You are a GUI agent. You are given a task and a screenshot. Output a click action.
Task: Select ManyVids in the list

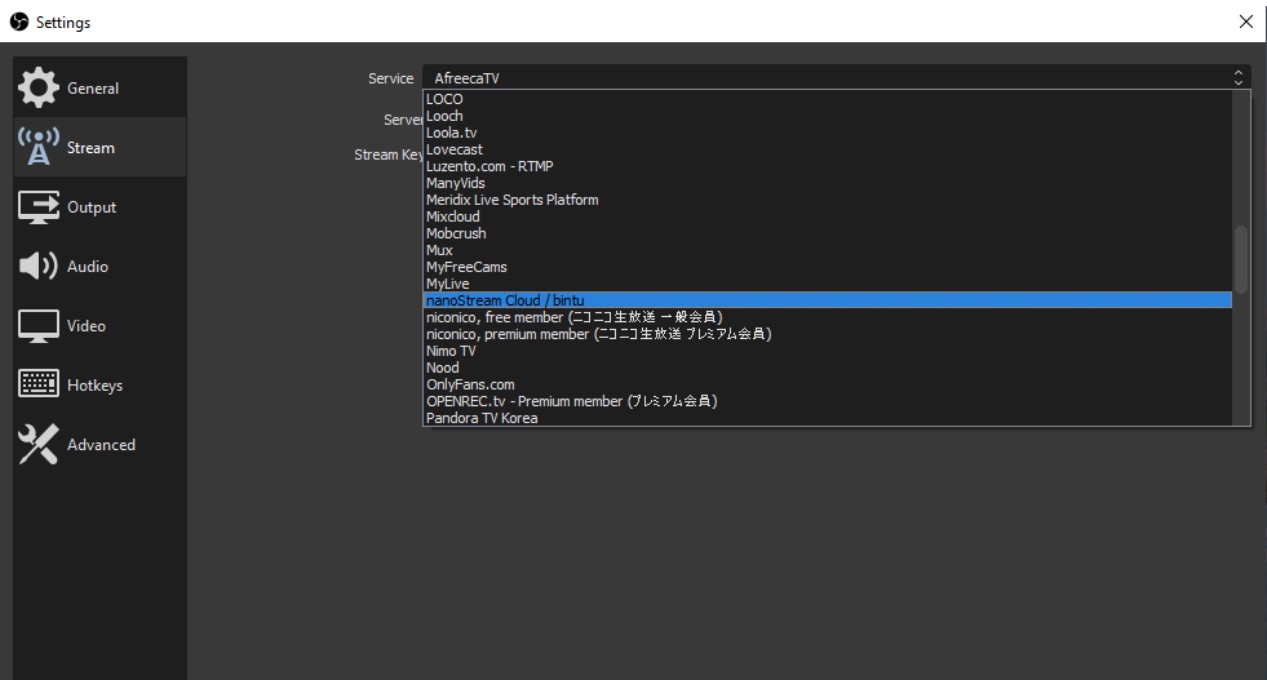click(x=827, y=183)
